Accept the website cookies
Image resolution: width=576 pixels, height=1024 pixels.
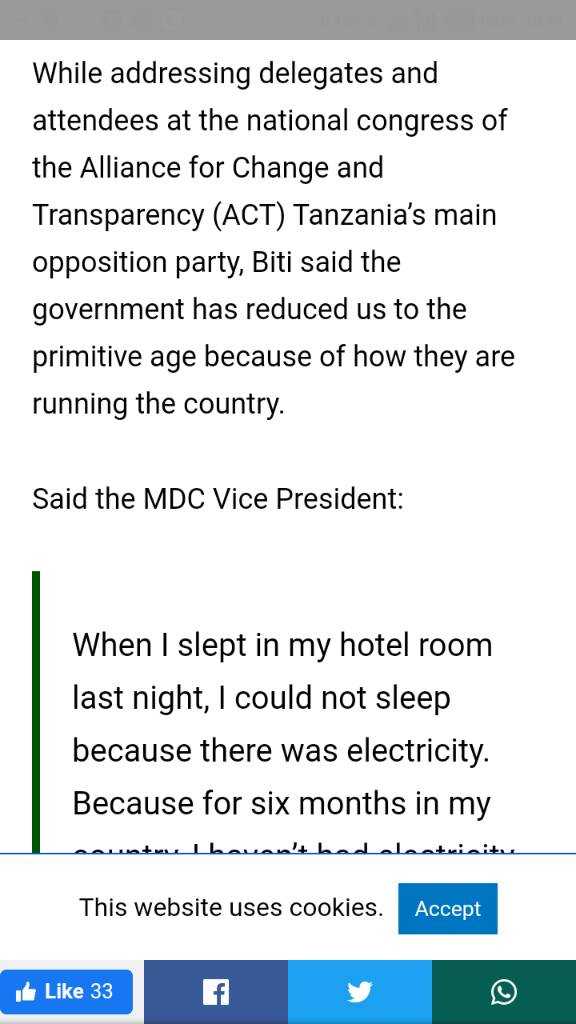tap(447, 908)
